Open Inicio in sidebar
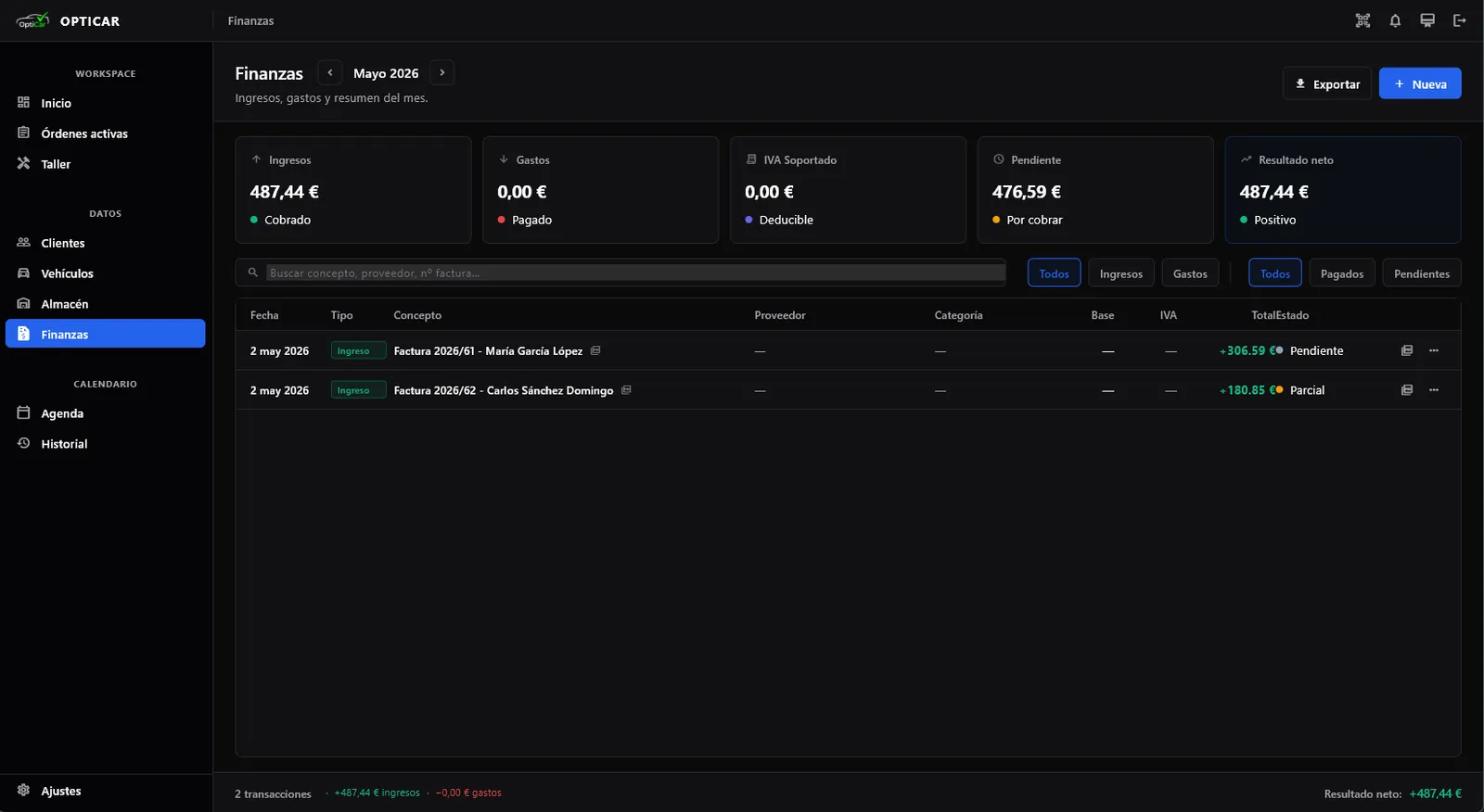Image resolution: width=1484 pixels, height=812 pixels. (x=106, y=103)
